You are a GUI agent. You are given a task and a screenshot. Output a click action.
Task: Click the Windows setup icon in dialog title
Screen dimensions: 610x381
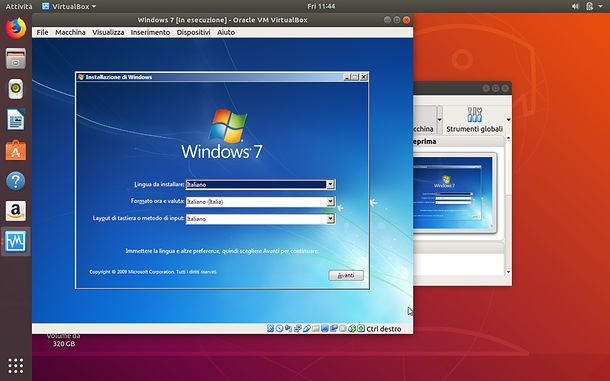pyautogui.click(x=81, y=77)
